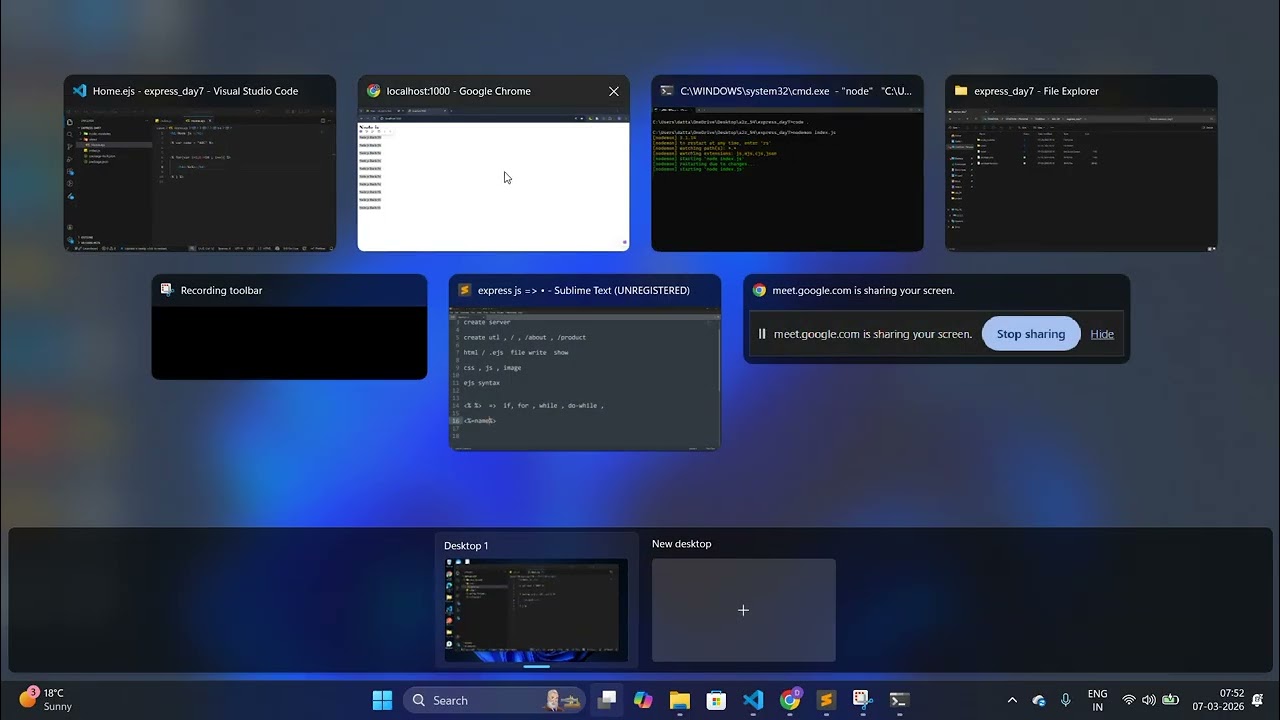Open the clock and date 07:52

point(1218,700)
